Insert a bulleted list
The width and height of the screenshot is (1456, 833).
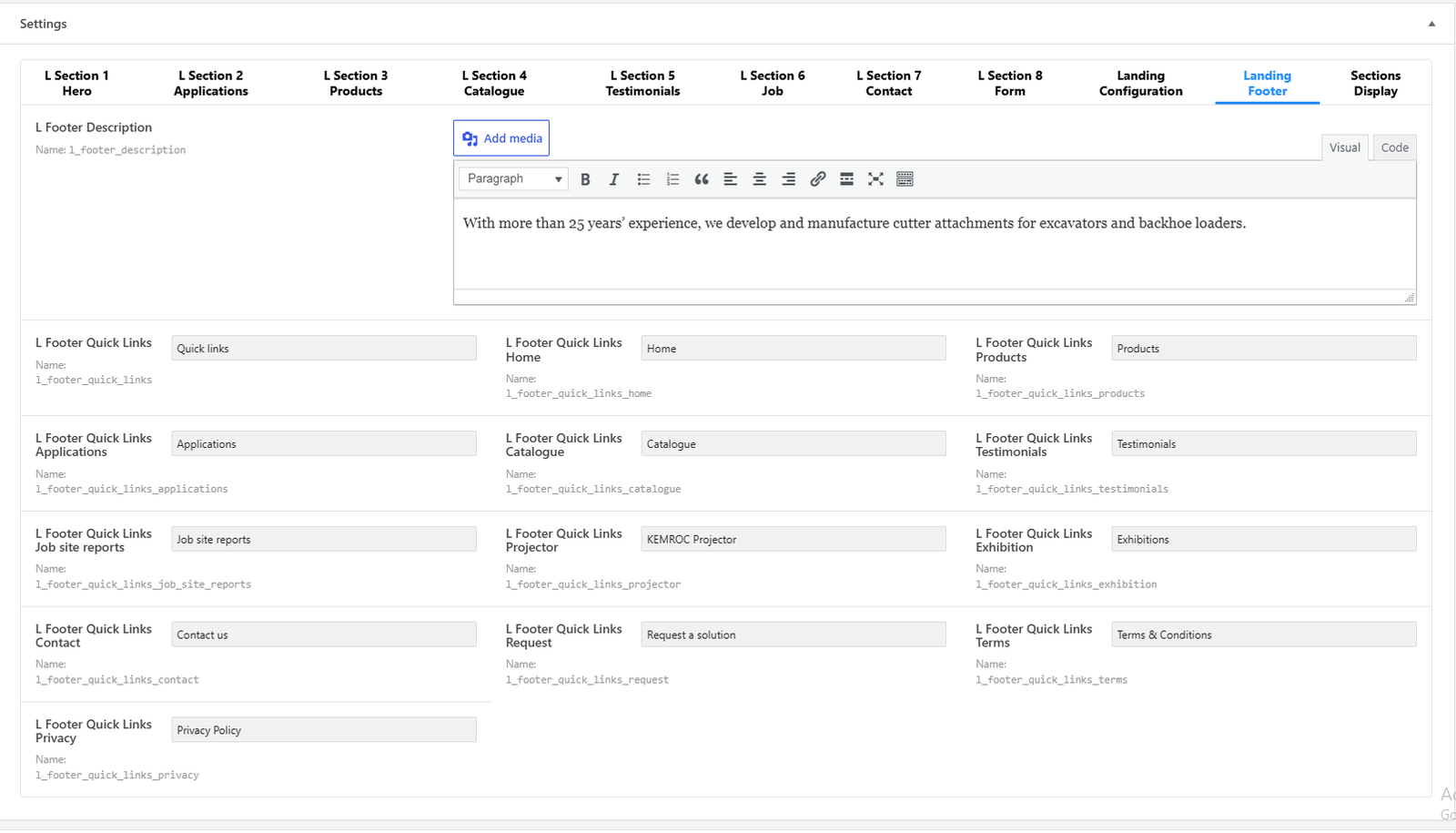(643, 179)
